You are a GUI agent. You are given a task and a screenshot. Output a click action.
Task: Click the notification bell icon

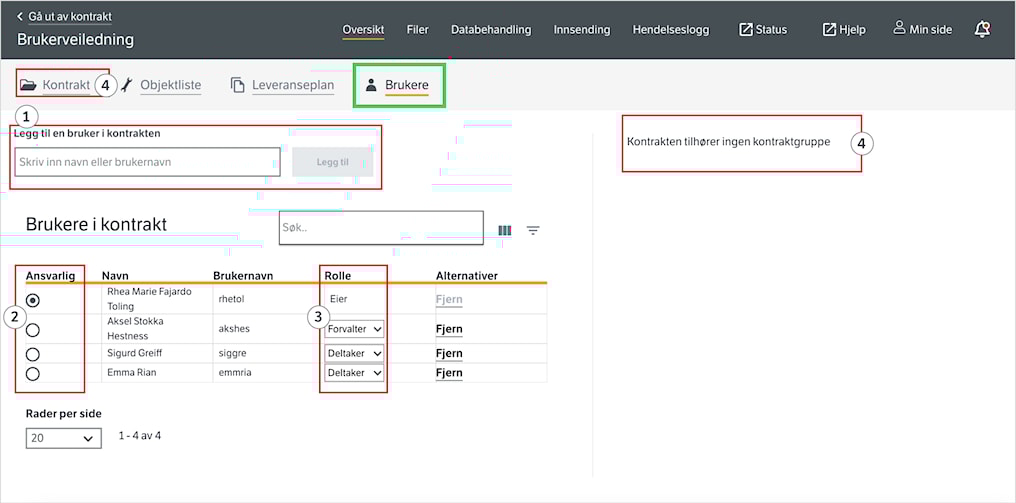click(x=982, y=29)
